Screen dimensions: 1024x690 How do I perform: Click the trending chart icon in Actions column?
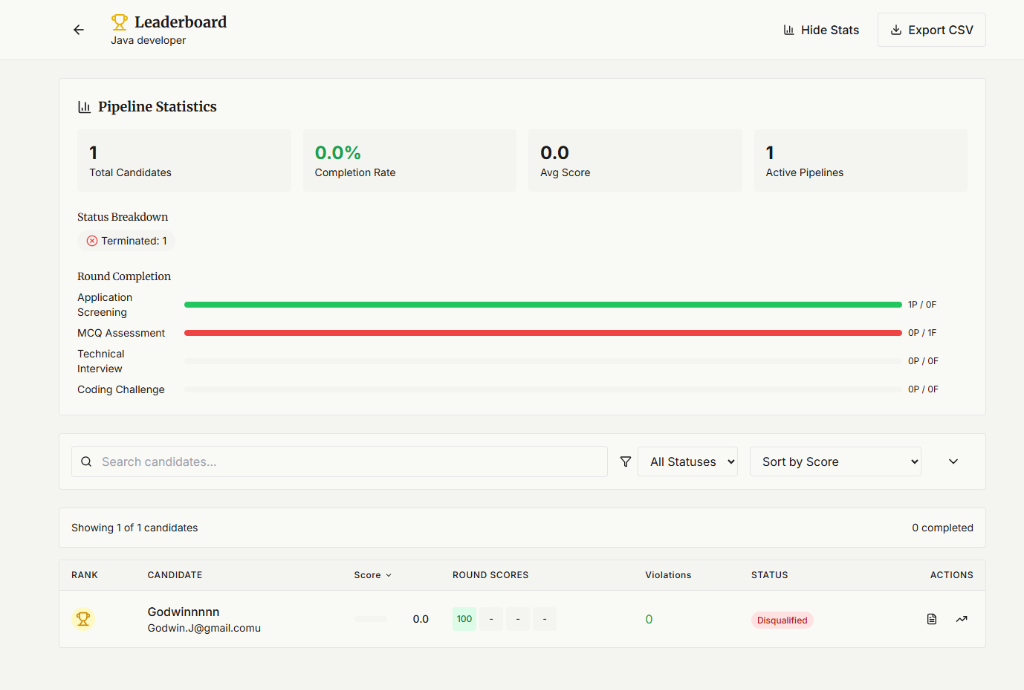pos(961,619)
